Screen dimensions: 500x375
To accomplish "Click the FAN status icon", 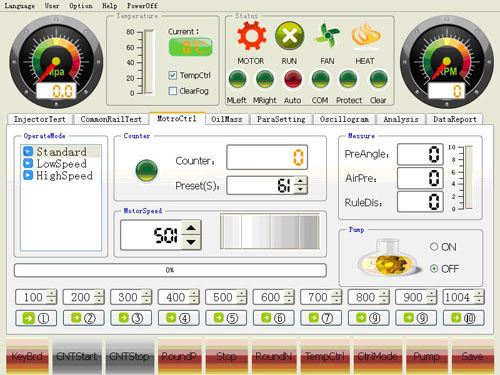I will tap(327, 35).
